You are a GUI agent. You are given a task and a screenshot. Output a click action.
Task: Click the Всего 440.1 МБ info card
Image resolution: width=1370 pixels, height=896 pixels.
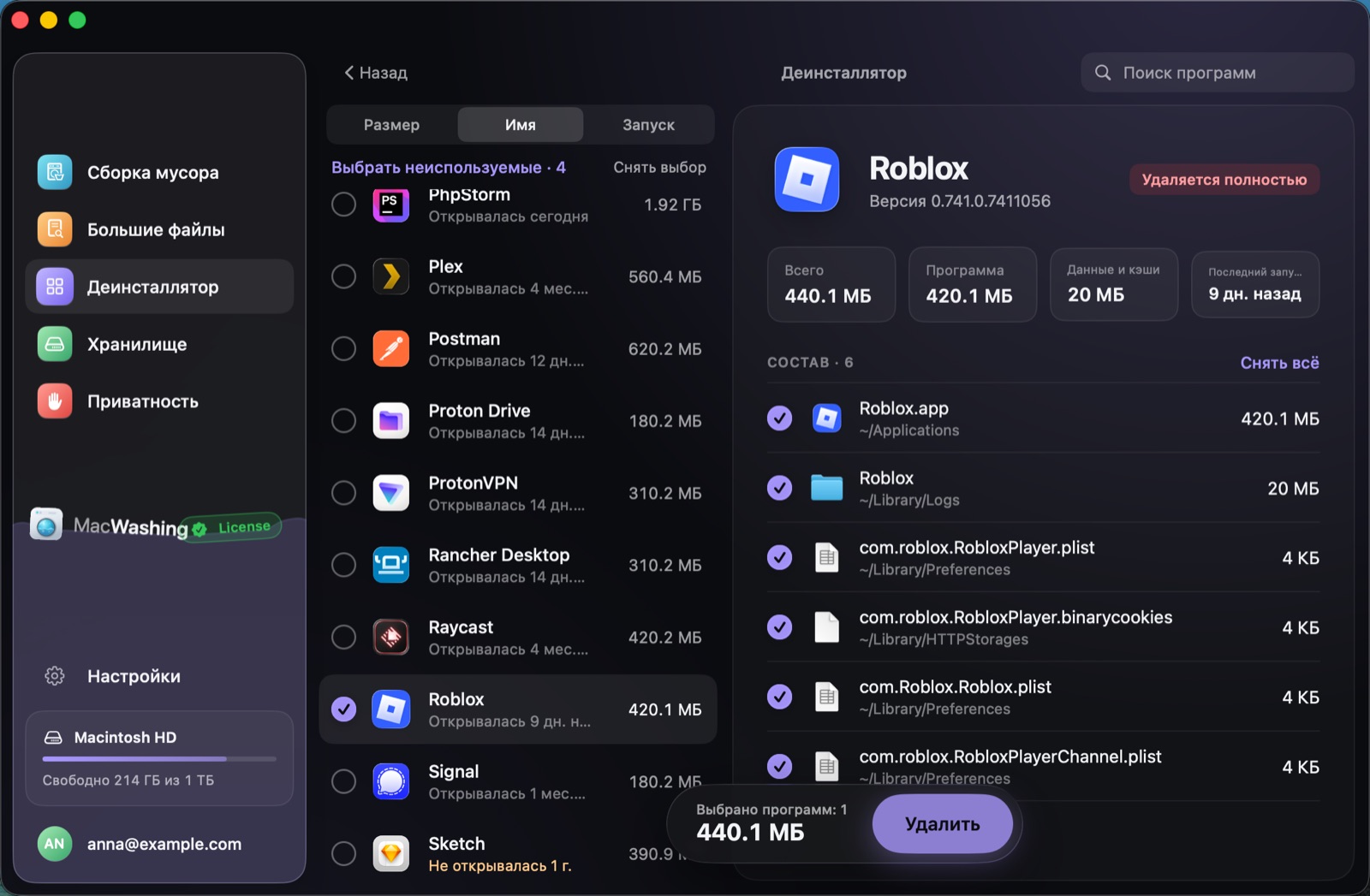click(x=831, y=284)
